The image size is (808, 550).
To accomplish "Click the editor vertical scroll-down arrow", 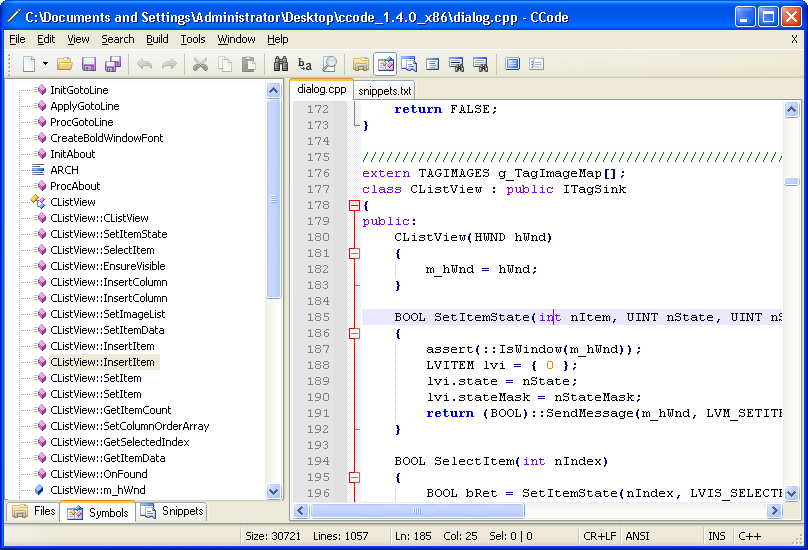I will (x=792, y=493).
